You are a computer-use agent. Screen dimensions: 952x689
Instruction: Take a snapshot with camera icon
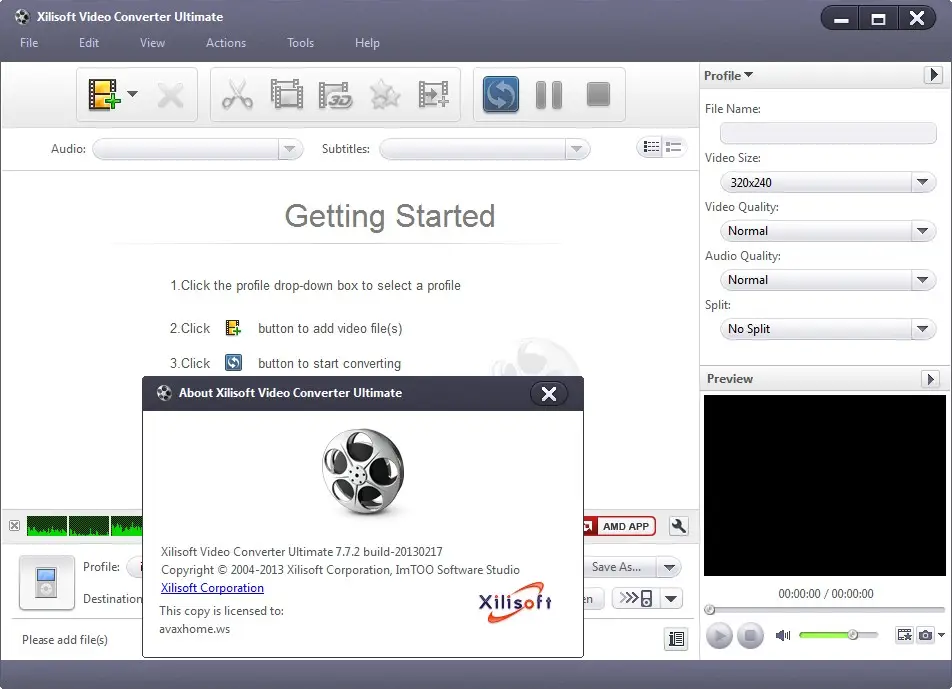(x=925, y=635)
